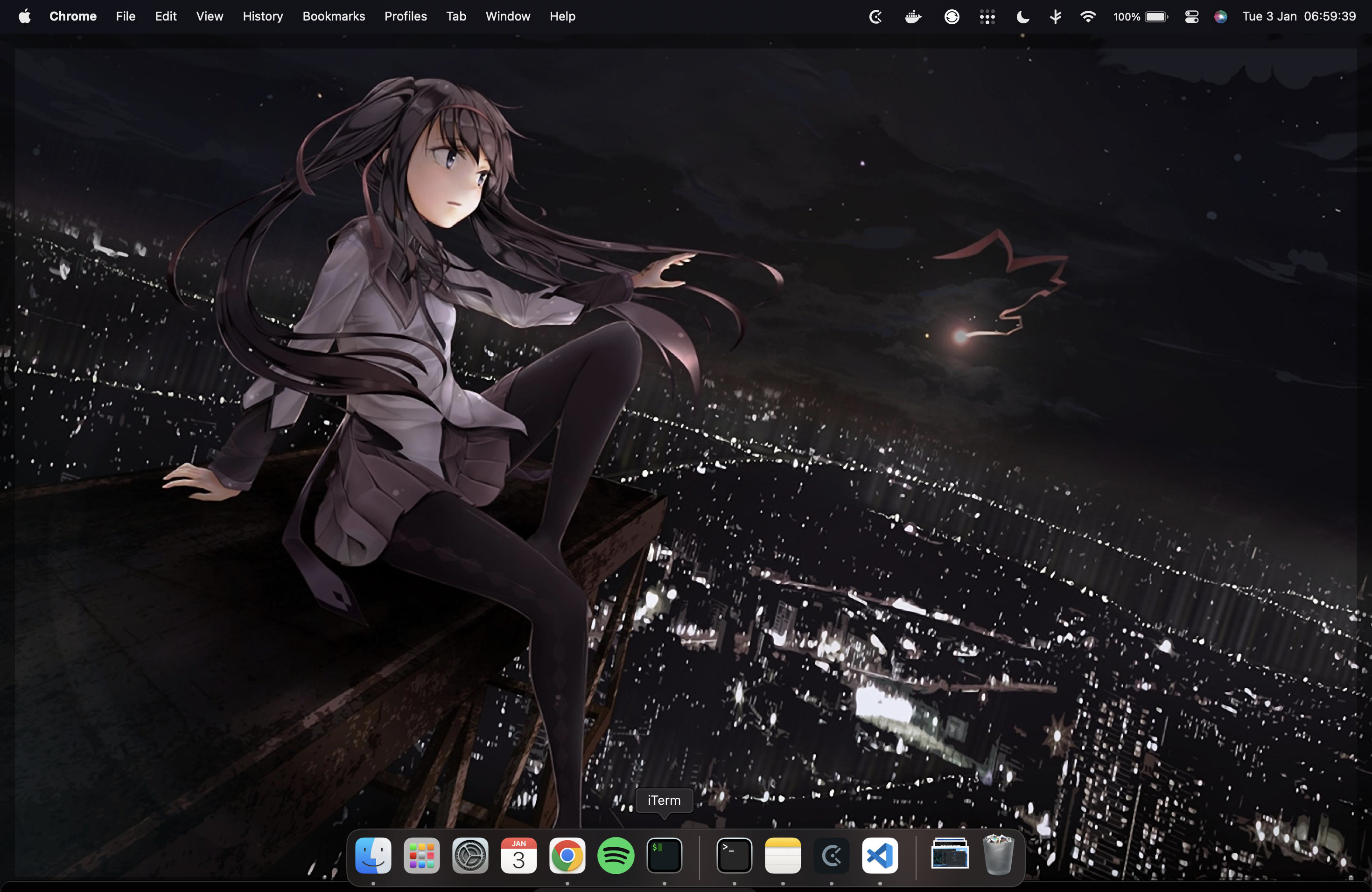The width and height of the screenshot is (1372, 892).
Task: Open the dark crescent-arrow app in Dock
Action: pyautogui.click(x=831, y=855)
